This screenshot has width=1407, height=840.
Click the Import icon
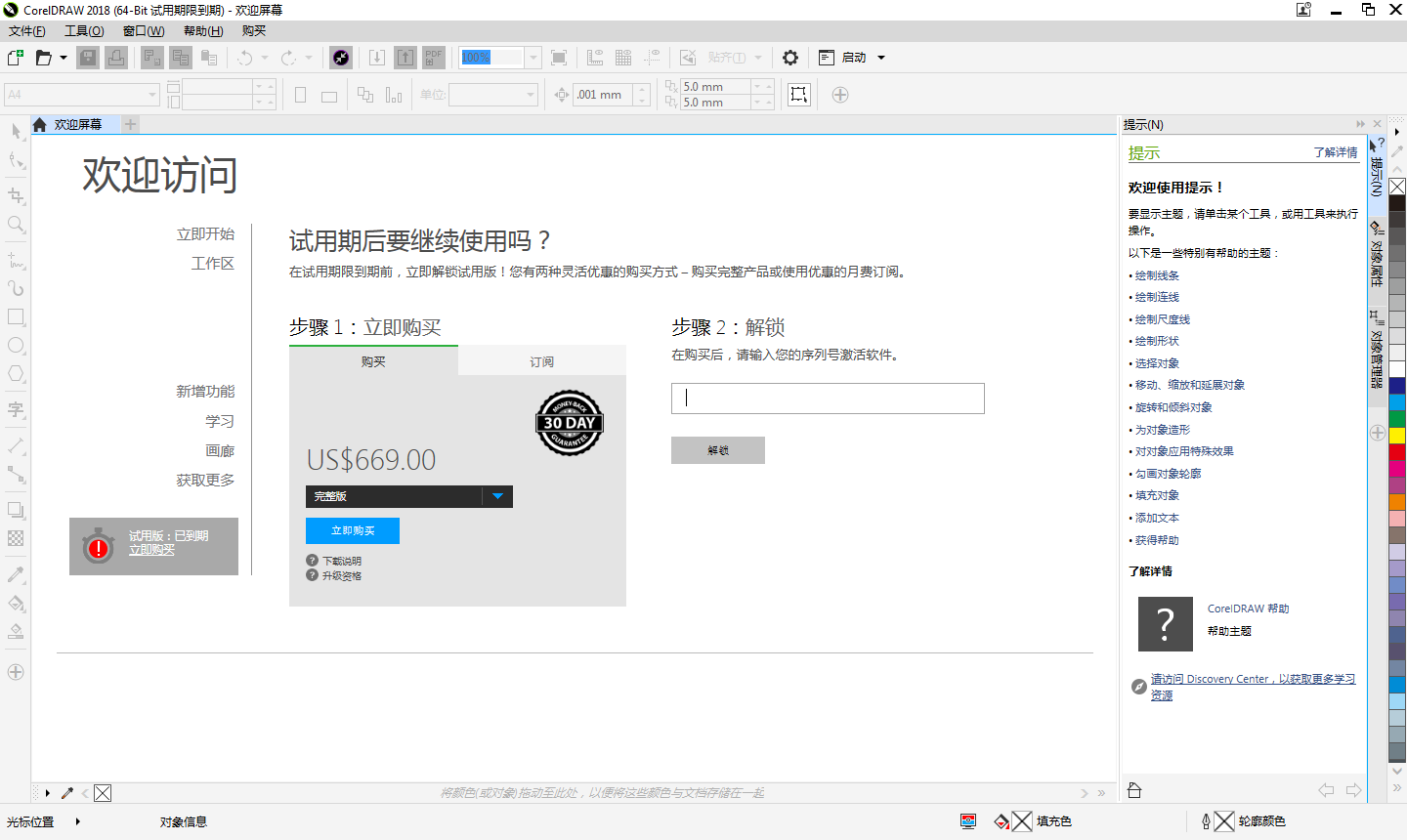pos(377,58)
